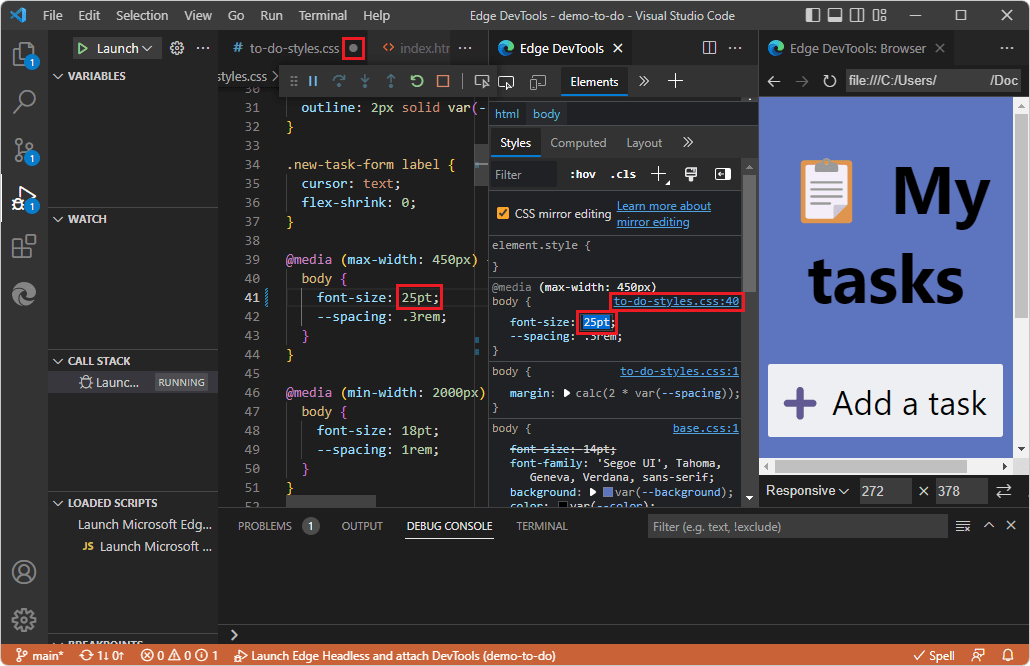Type in the Styles Filter field
The height and width of the screenshot is (666, 1030).
point(522,173)
